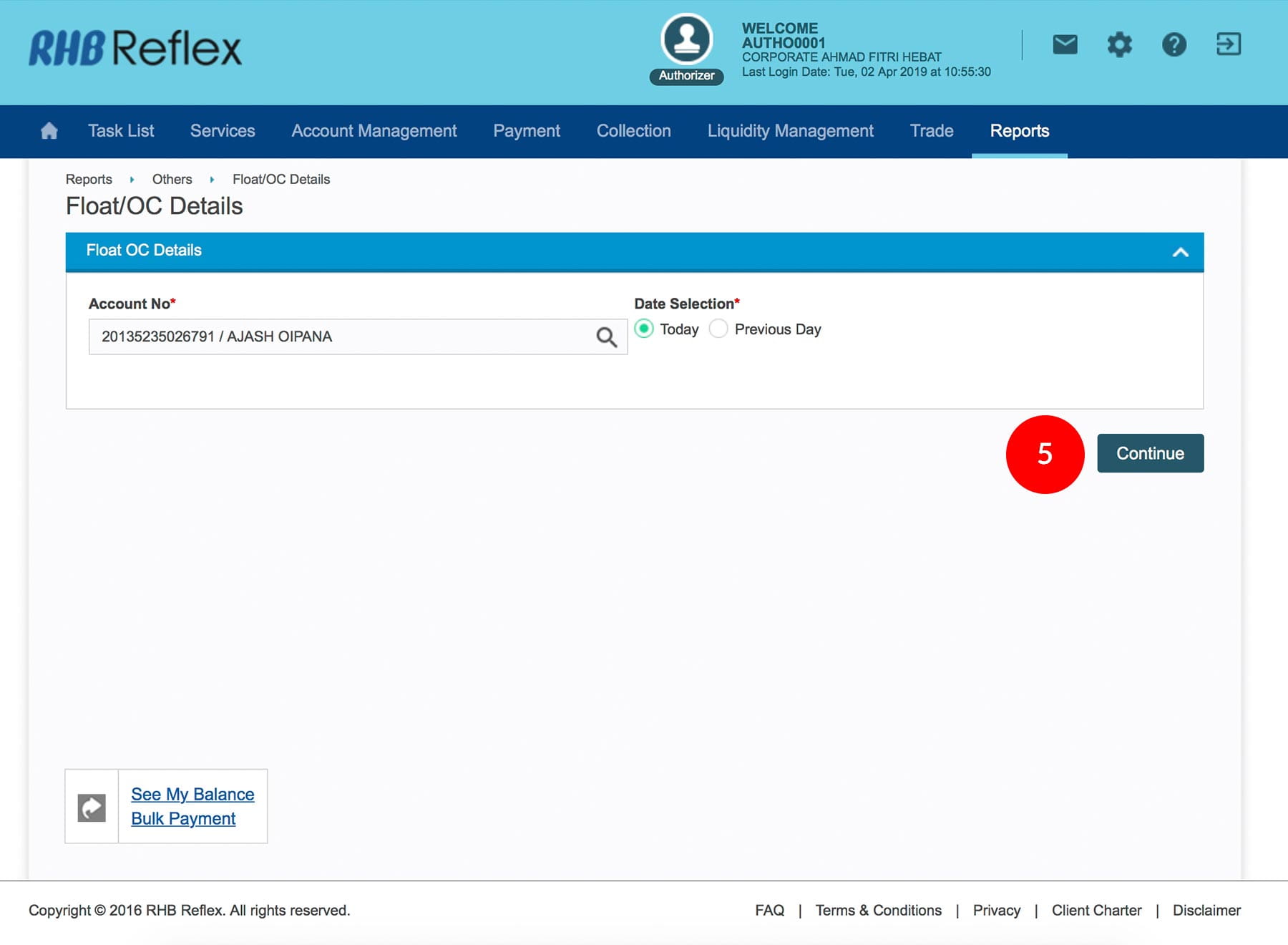Search accounts with the magnifier icon

606,337
